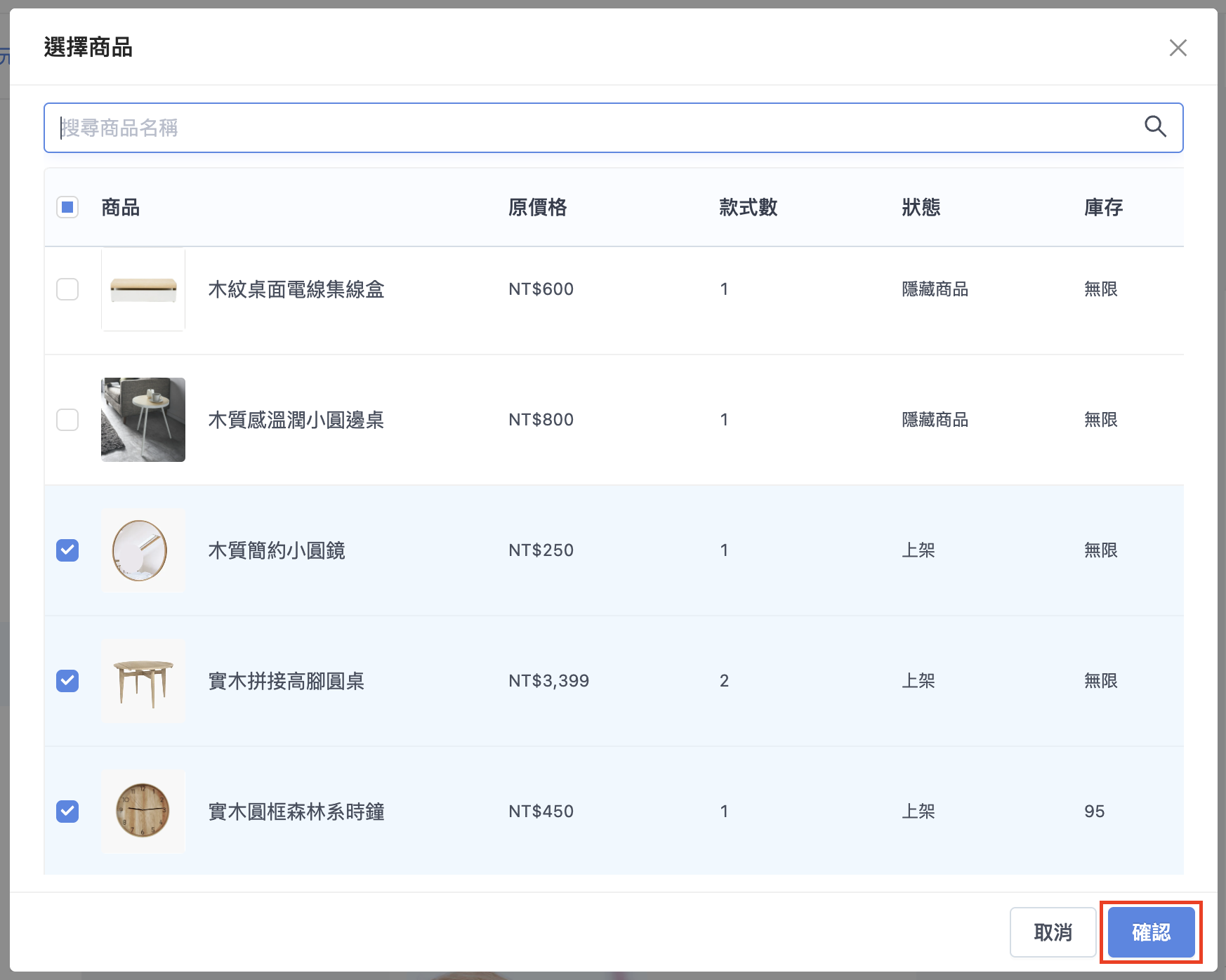
Task: Click 隱藏商品 status of 木紋桌面電線集線盒
Action: (x=935, y=289)
